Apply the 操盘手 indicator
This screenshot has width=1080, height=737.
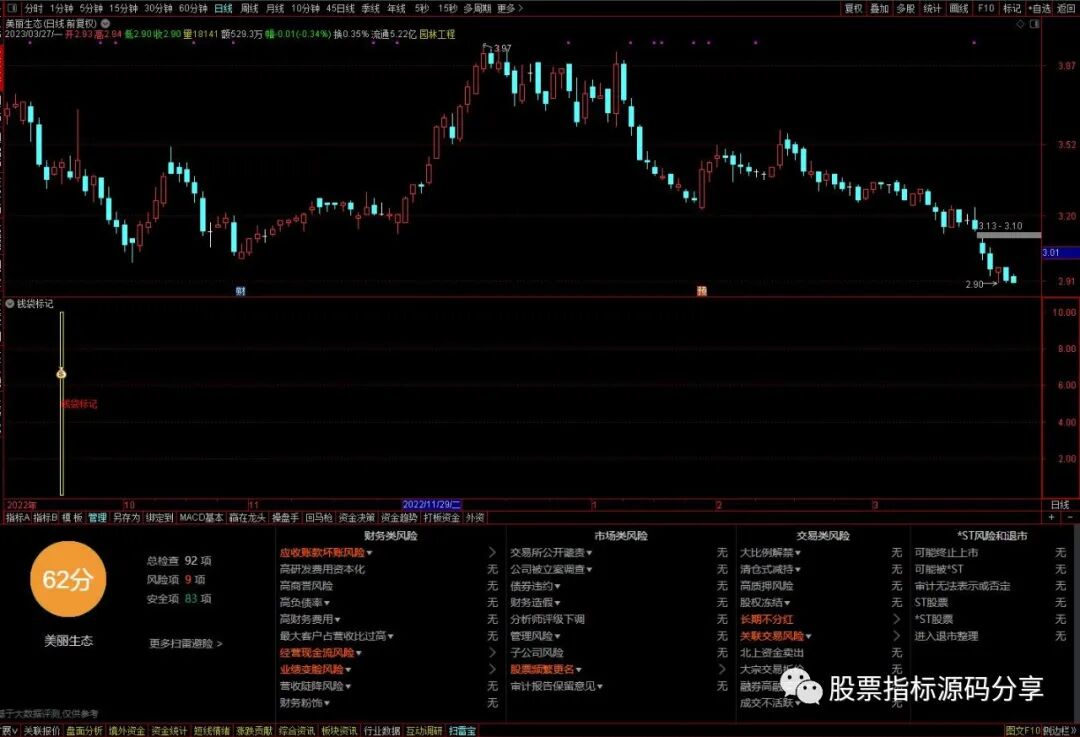click(x=285, y=517)
